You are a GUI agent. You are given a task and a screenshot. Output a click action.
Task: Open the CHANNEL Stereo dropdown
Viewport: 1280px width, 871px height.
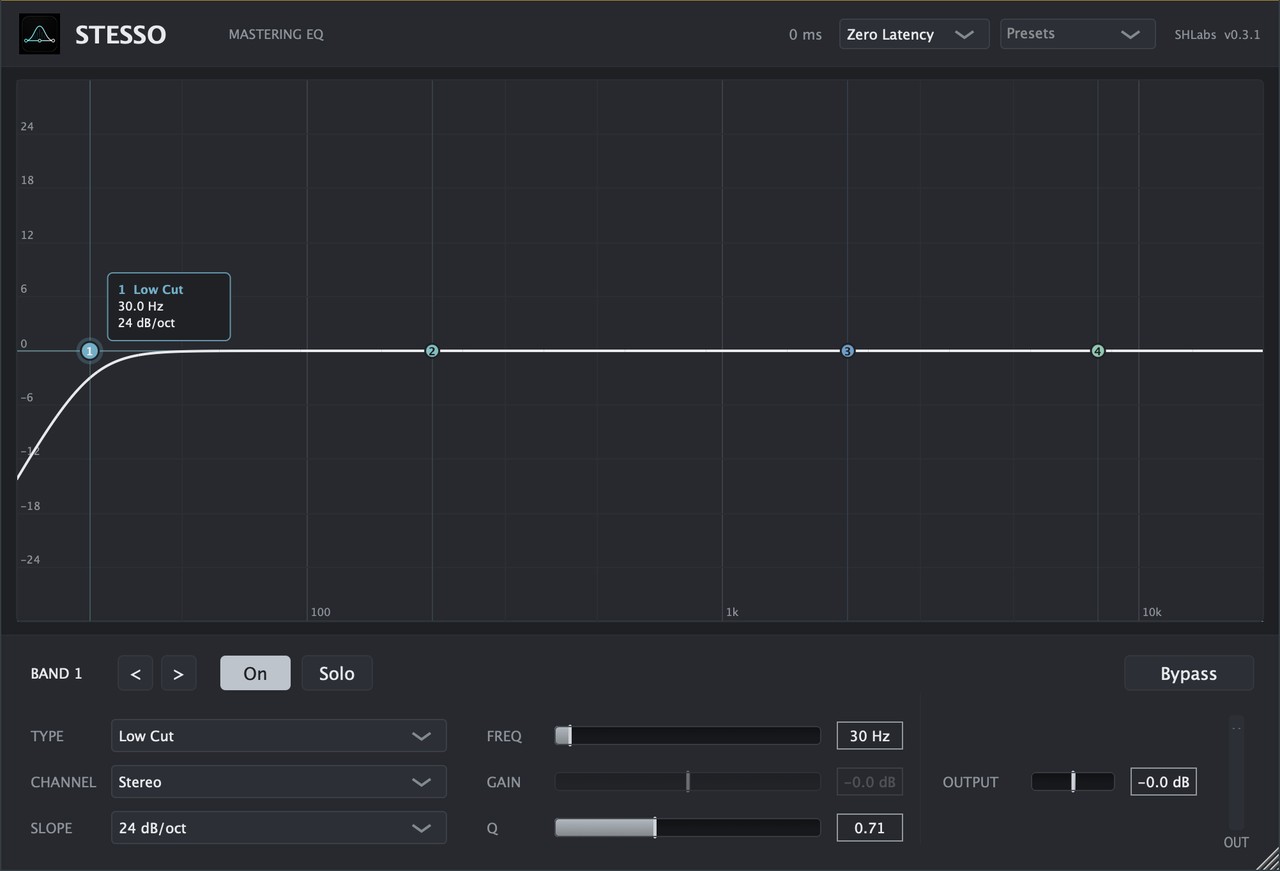(278, 782)
